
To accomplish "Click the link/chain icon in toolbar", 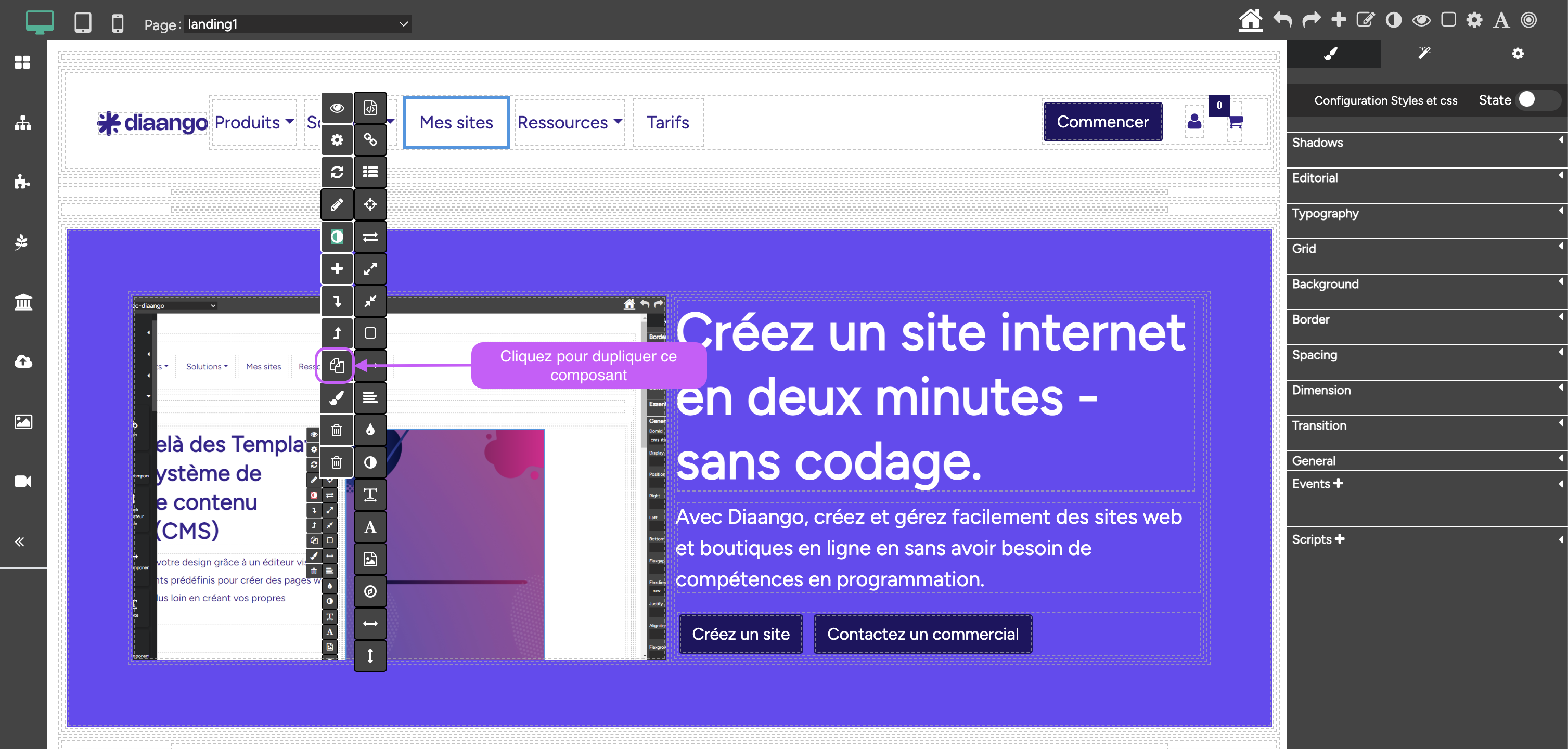I will (x=369, y=139).
